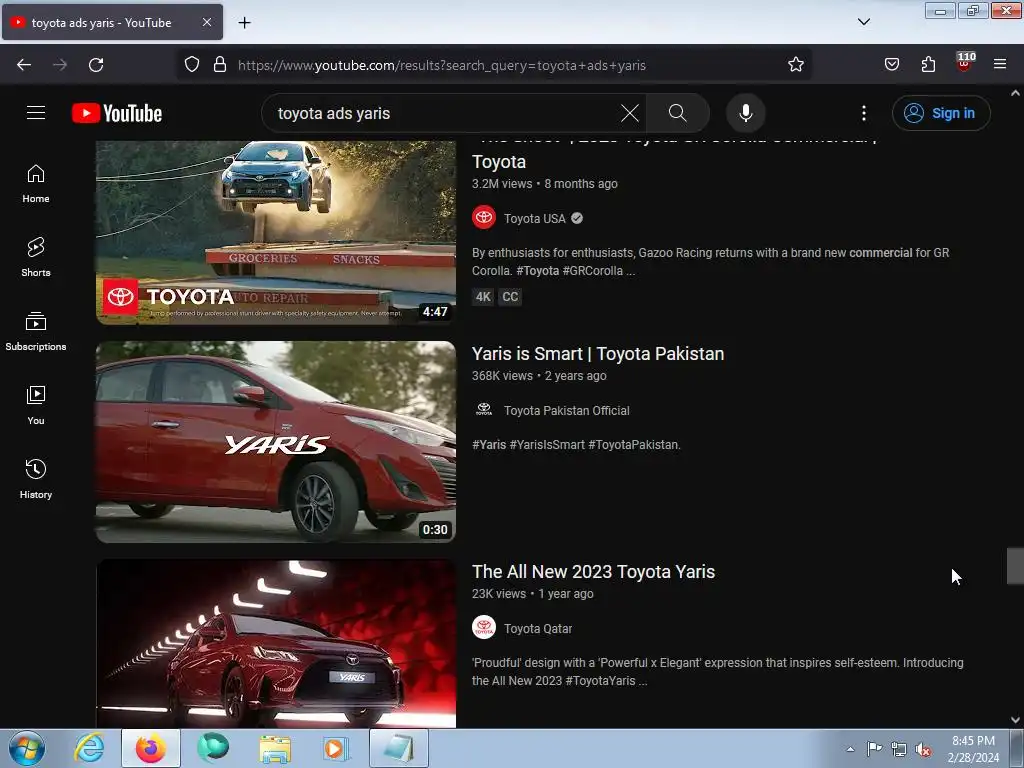Screen dimensions: 1024x768
Task: Show hidden system tray icons
Action: tap(850, 749)
